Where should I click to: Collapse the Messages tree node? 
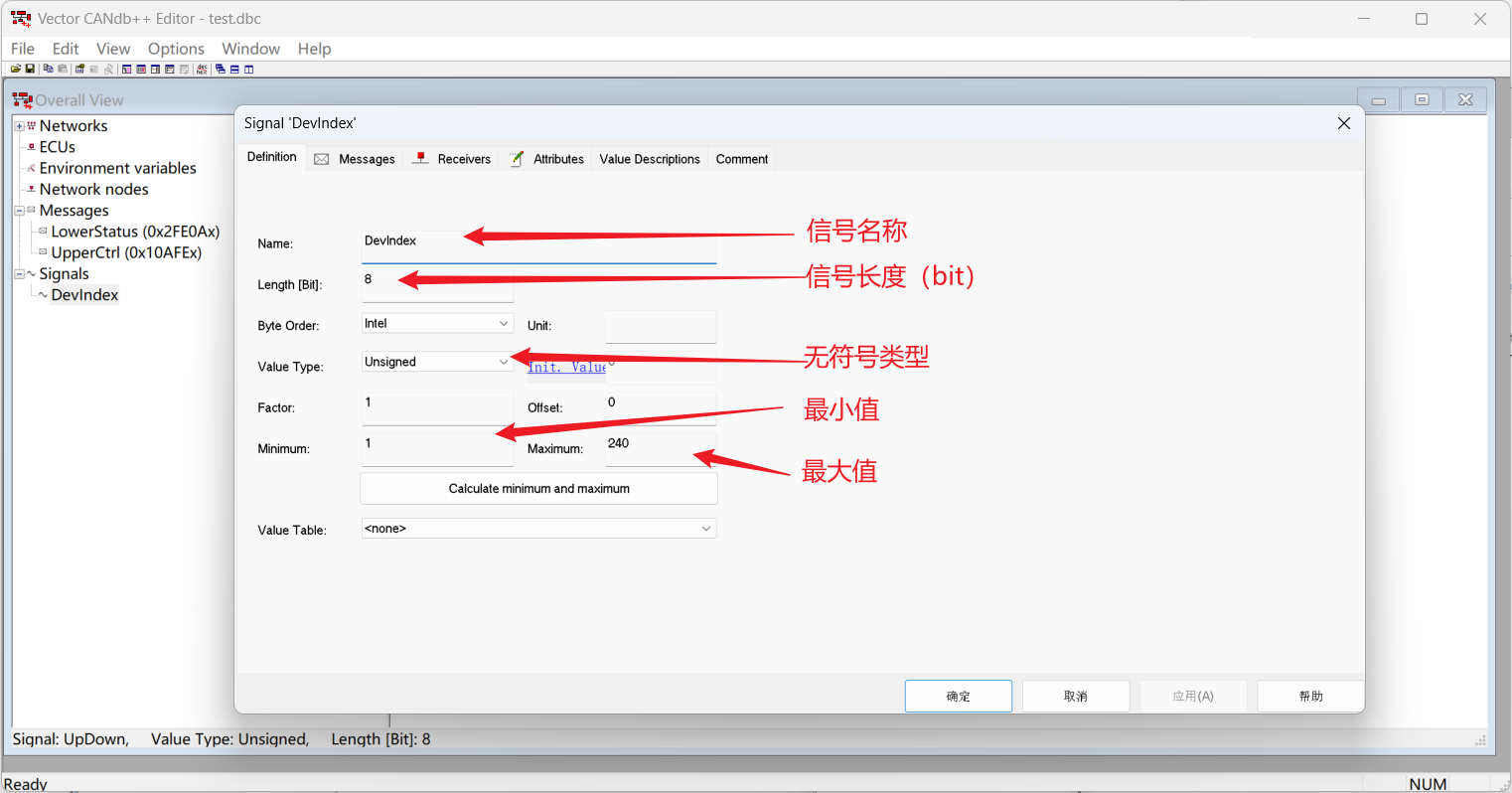coord(19,211)
